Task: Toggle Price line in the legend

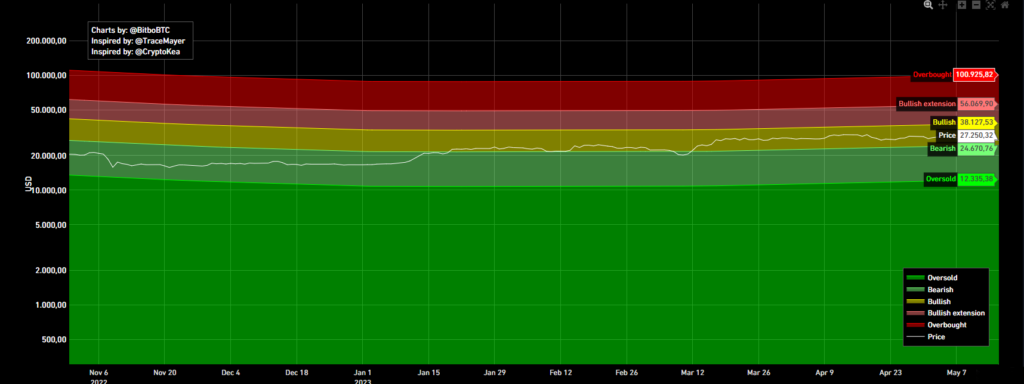Action: [x=926, y=337]
